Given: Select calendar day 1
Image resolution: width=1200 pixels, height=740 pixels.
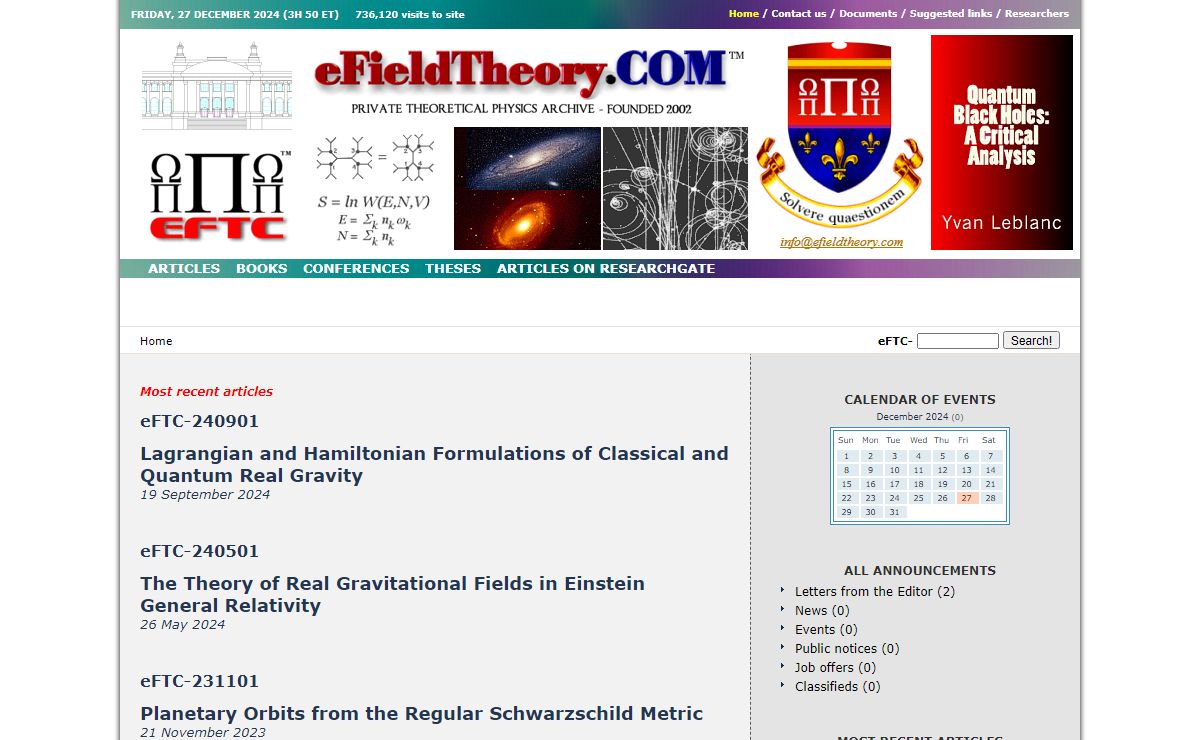Looking at the screenshot, I should (846, 456).
